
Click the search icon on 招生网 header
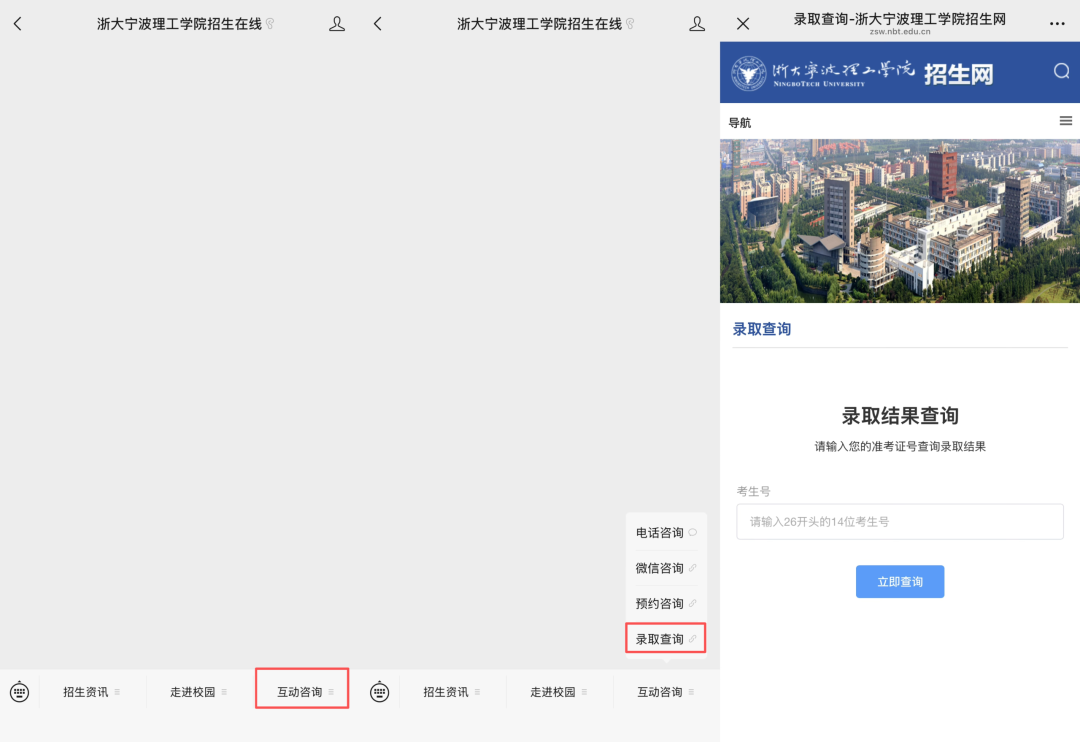(x=1061, y=71)
